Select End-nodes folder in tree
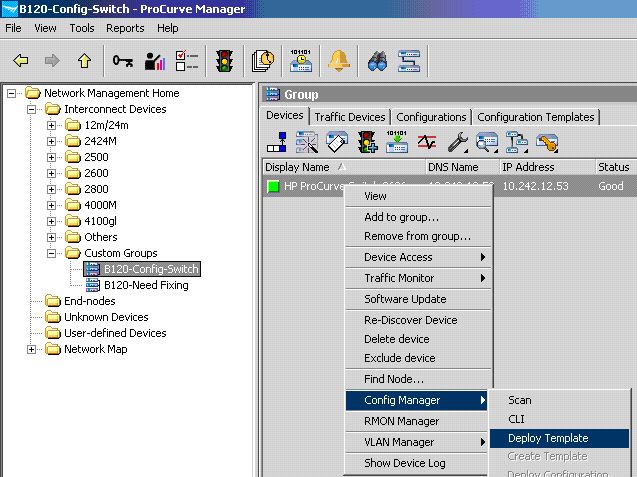This screenshot has width=637, height=477. click(x=89, y=301)
